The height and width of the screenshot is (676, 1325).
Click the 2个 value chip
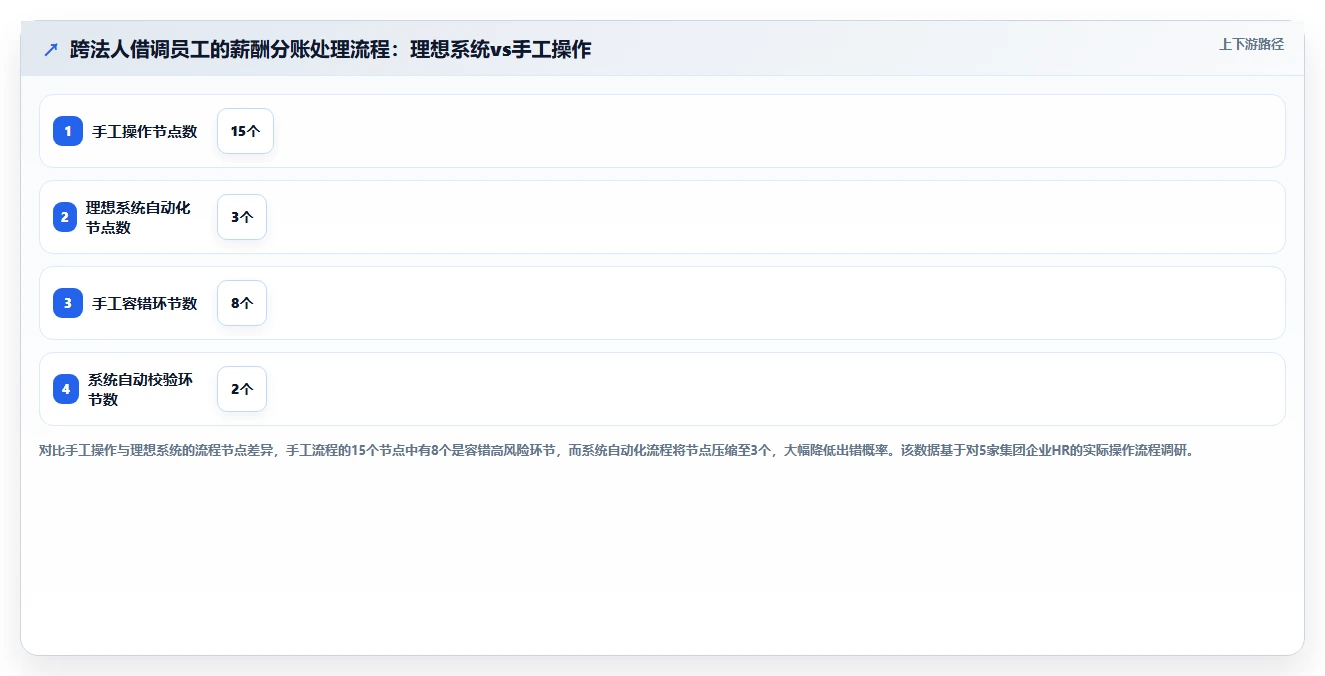click(242, 389)
